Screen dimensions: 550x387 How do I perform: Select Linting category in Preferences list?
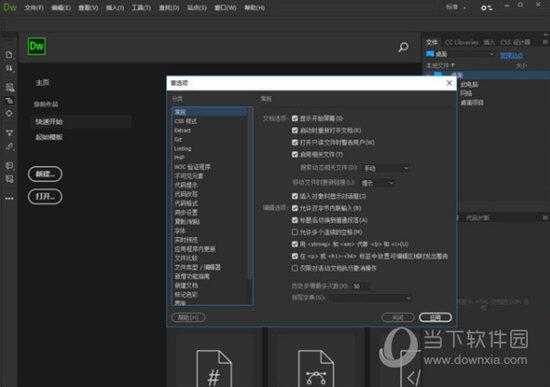point(183,149)
